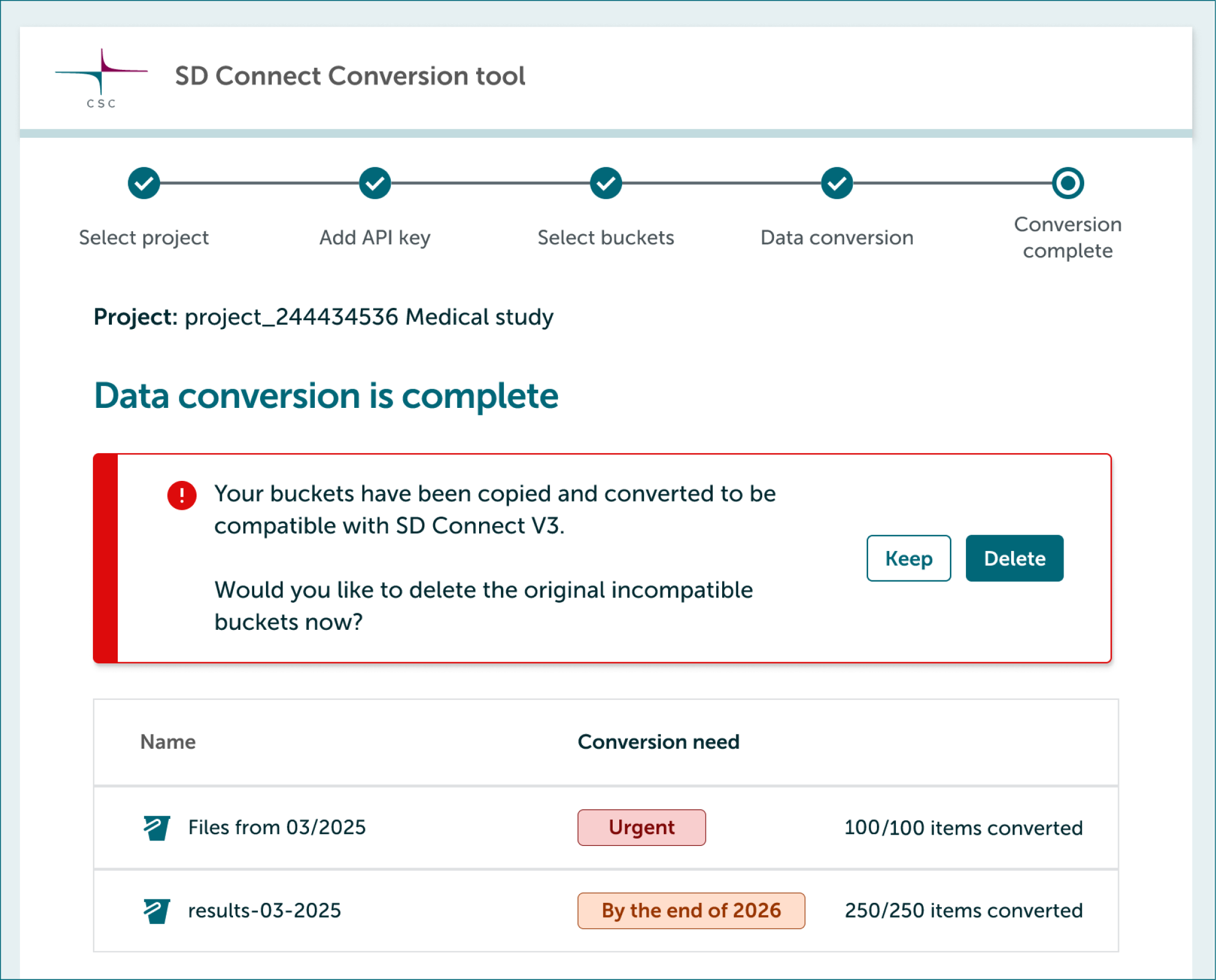Screen dimensions: 1216x980
Task: Click the By the end of 2026 badge
Action: pos(690,910)
